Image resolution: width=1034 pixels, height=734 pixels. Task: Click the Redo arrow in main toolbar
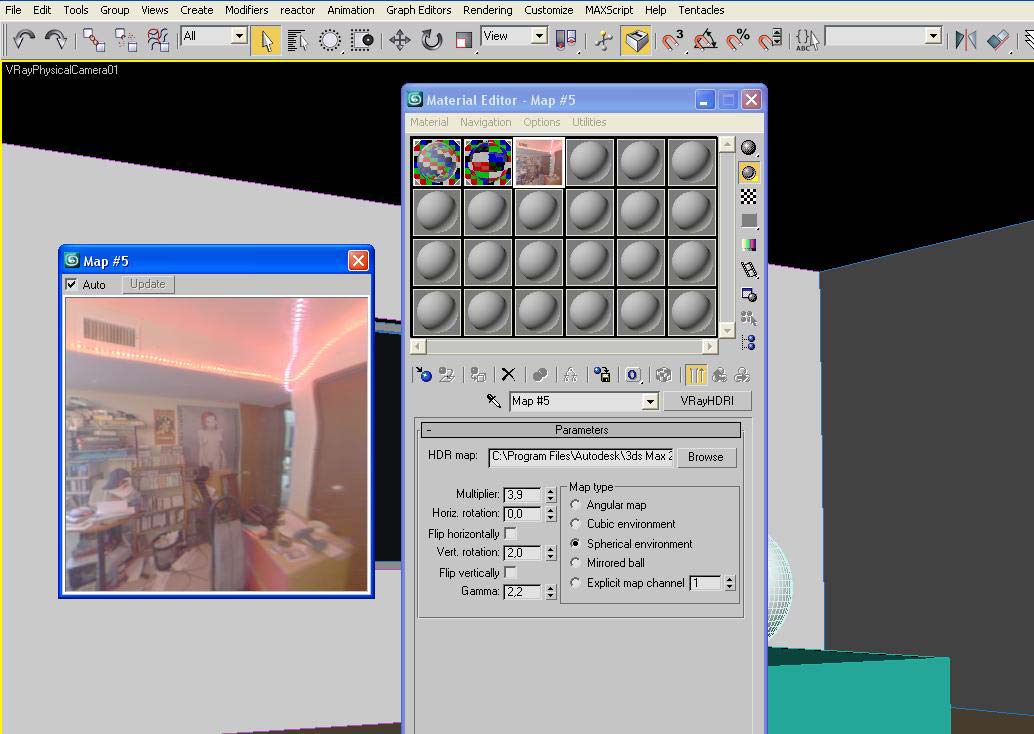56,40
